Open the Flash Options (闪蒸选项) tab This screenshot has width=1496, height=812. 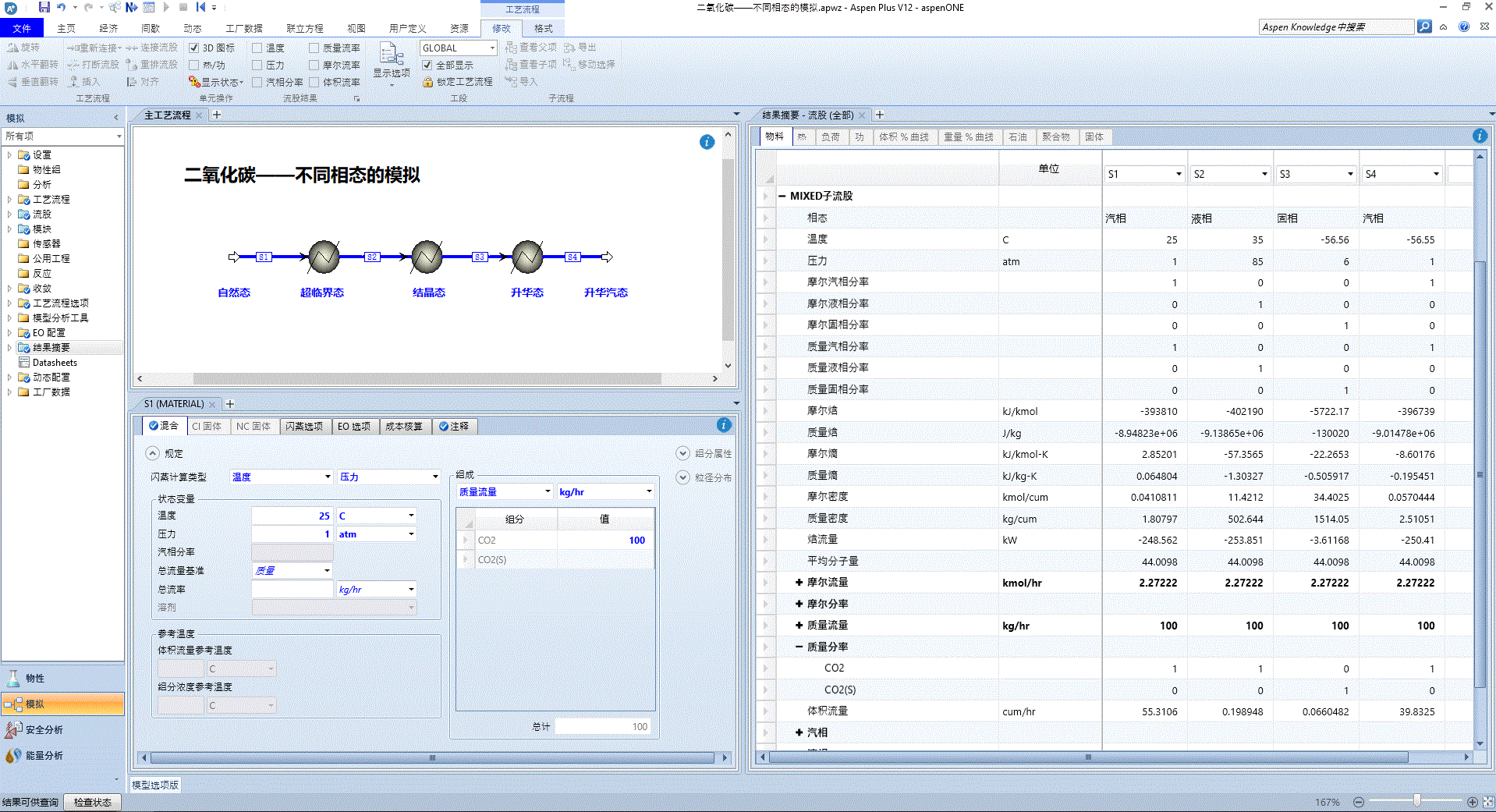304,427
